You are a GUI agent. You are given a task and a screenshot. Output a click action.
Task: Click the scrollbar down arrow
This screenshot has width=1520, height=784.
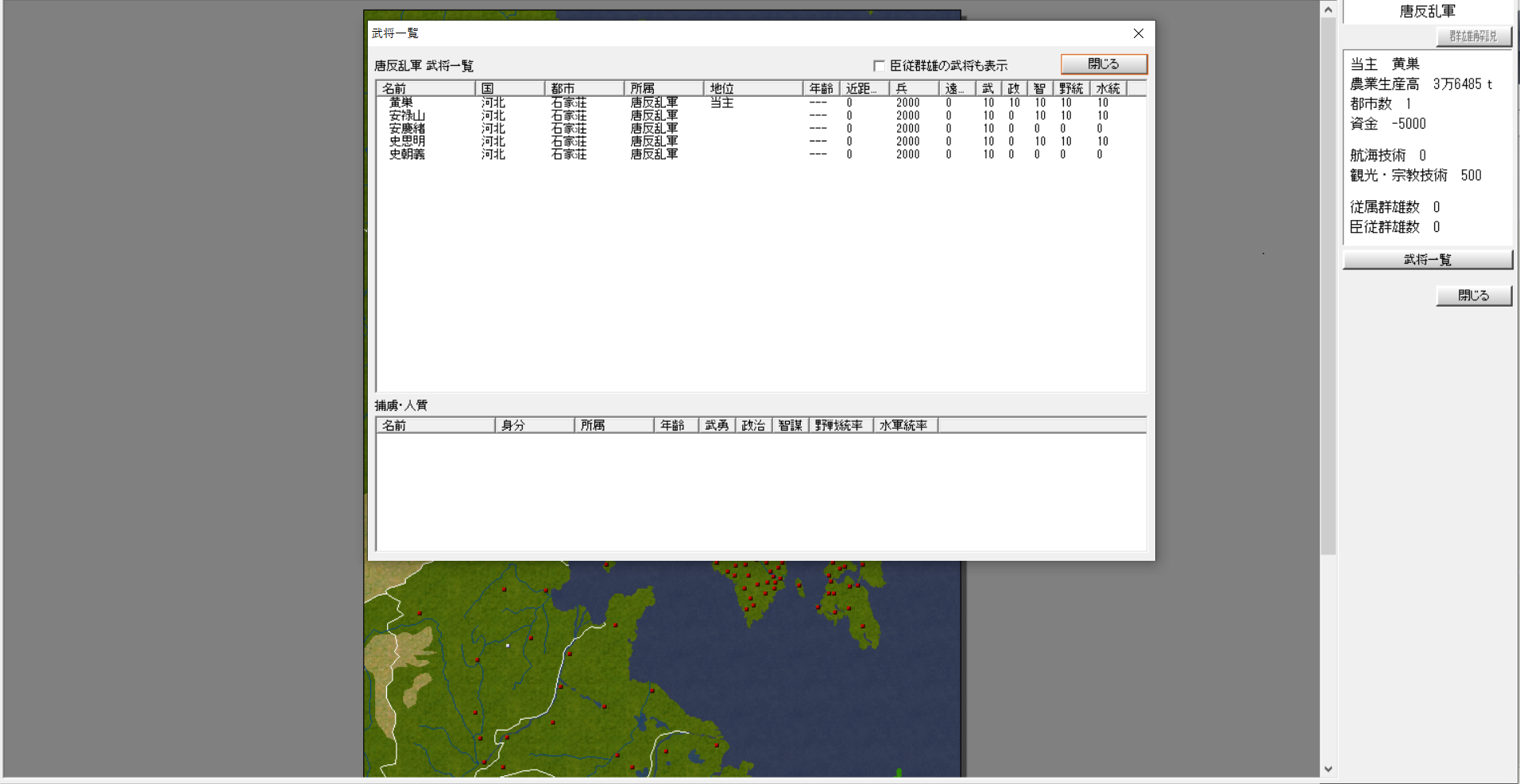[x=1328, y=769]
